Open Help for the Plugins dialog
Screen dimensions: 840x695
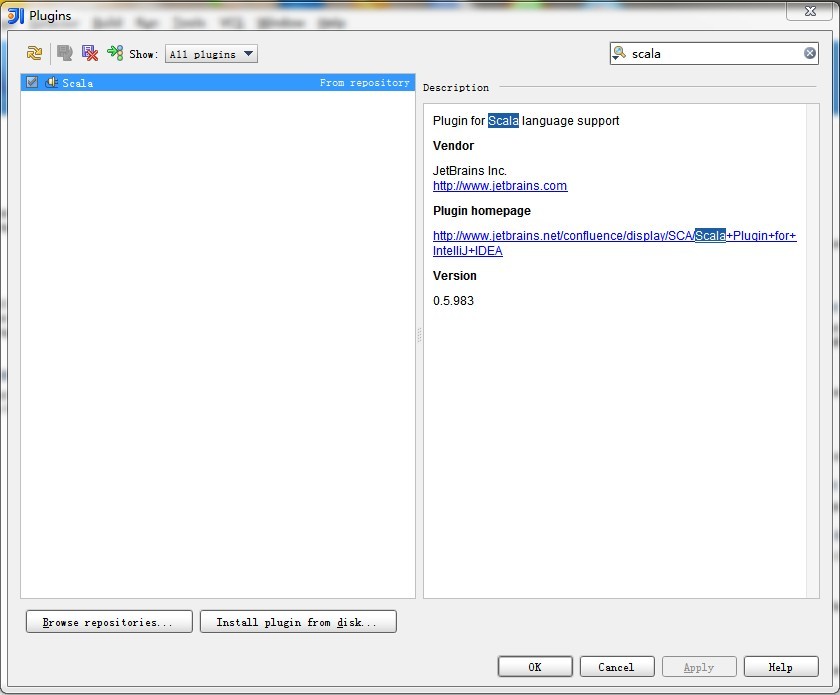tap(781, 667)
